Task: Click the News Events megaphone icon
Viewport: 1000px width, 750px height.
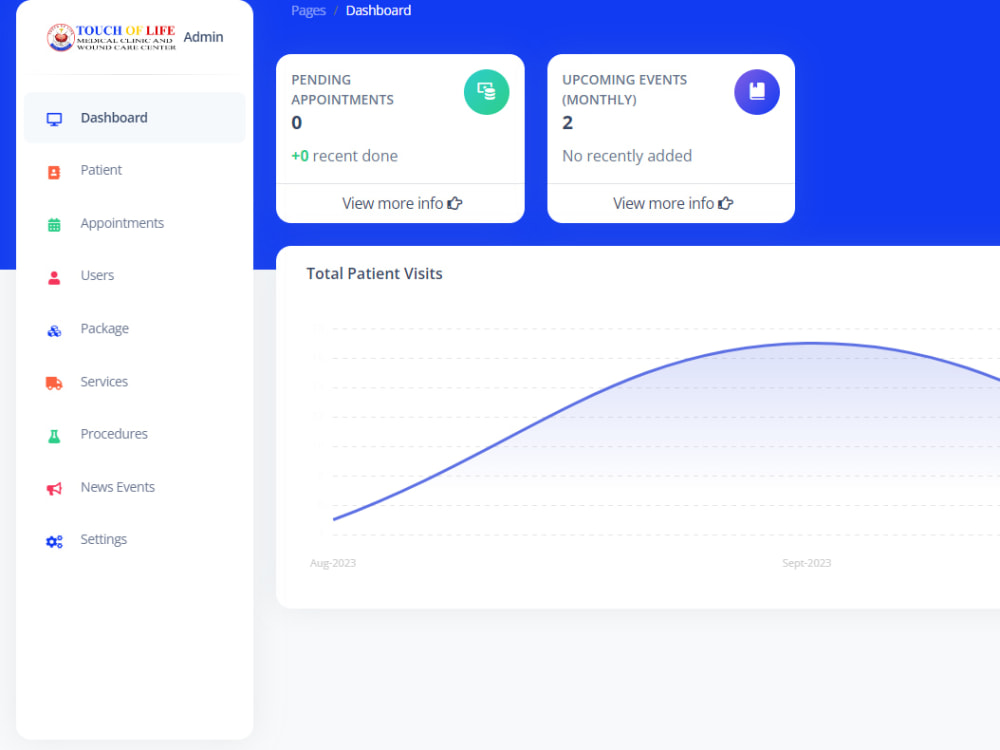Action: click(54, 489)
